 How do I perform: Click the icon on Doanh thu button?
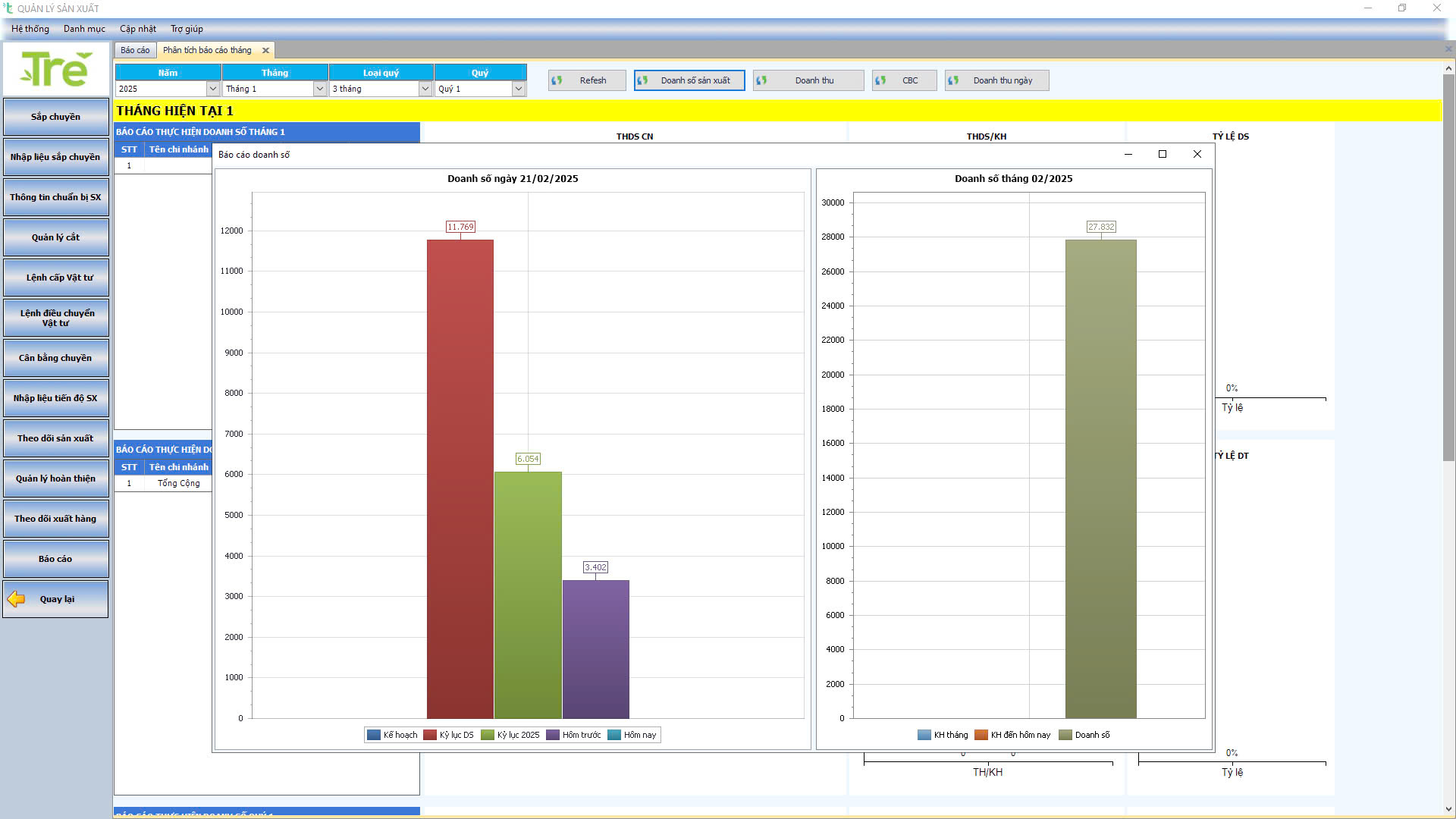coord(761,80)
